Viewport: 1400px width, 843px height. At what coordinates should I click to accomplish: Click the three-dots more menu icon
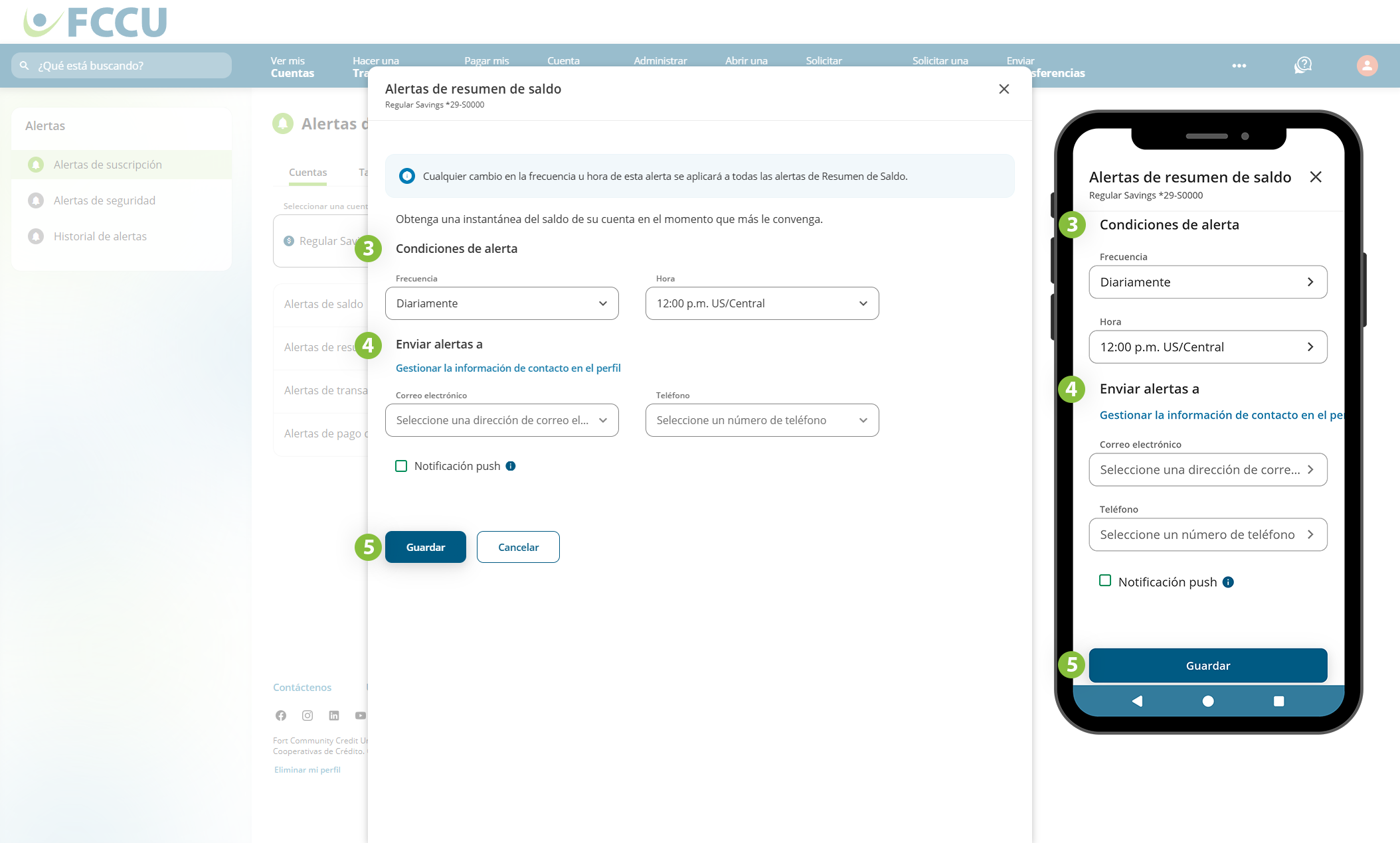coord(1239,66)
